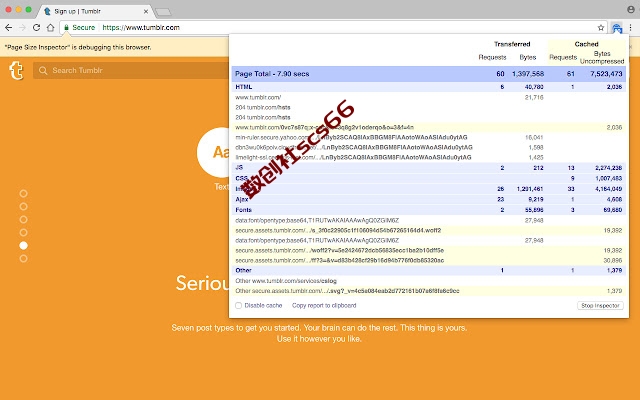This screenshot has height=400, width=640.
Task: Select the sixth page indicator dot
Action: click(24, 258)
